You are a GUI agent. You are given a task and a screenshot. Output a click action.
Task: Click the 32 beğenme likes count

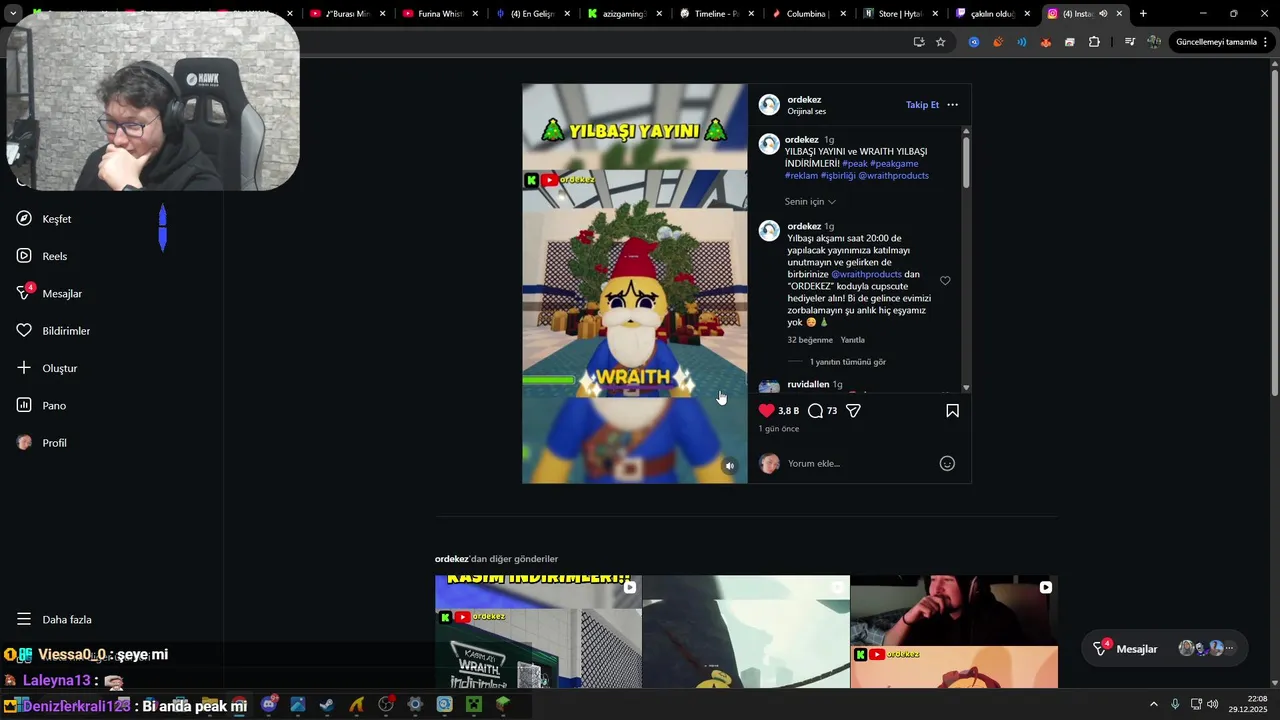(810, 340)
